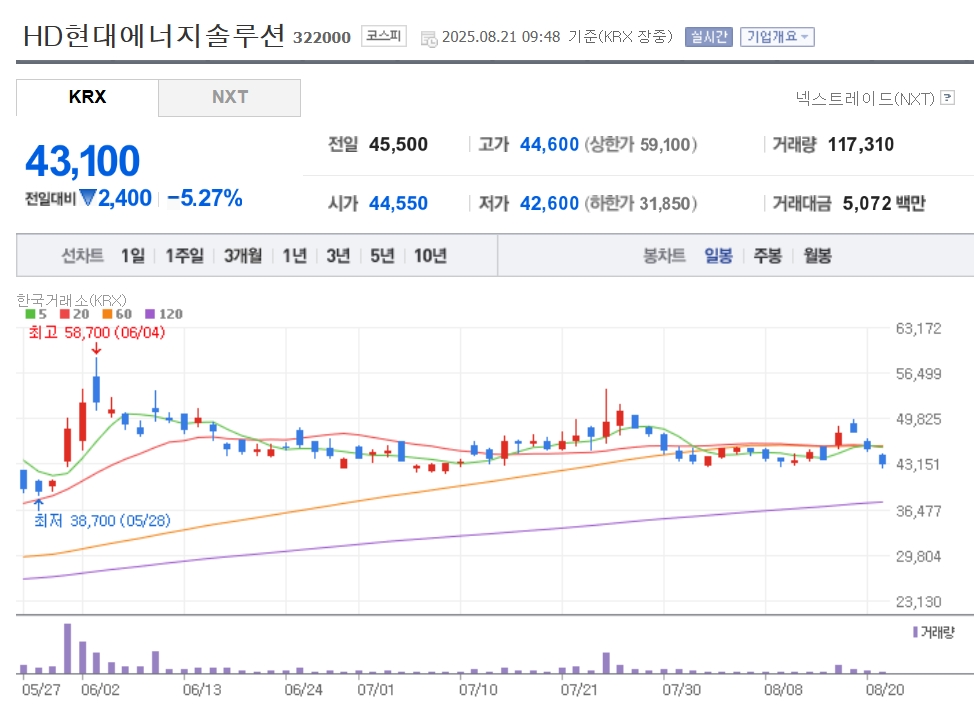Screen dimensions: 974x713
Task: Click the 봉차트 label
Action: pos(664,255)
